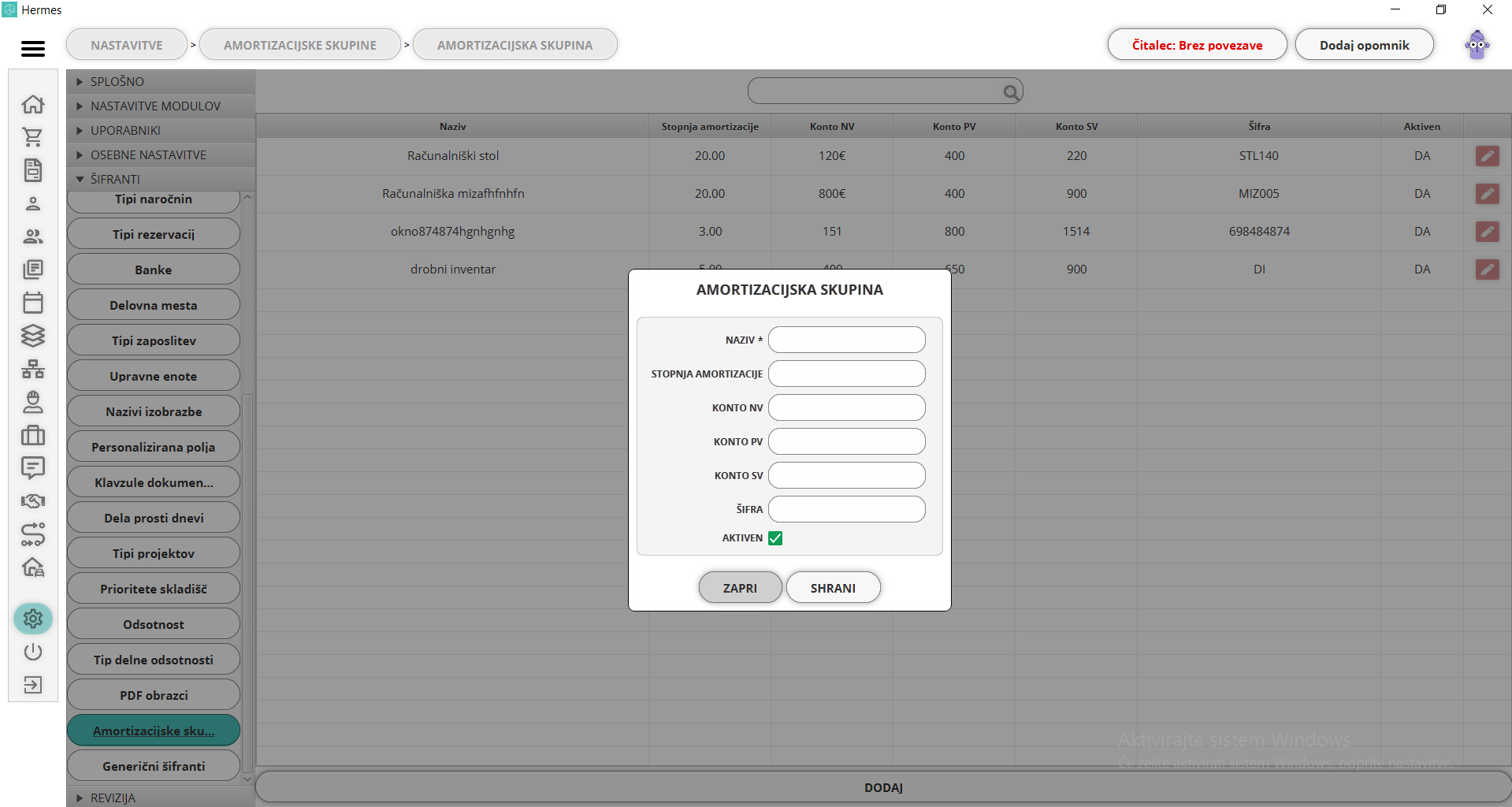
Task: Go to AMORTIZACIJSKE SKUPINE breadcrumb
Action: (300, 45)
